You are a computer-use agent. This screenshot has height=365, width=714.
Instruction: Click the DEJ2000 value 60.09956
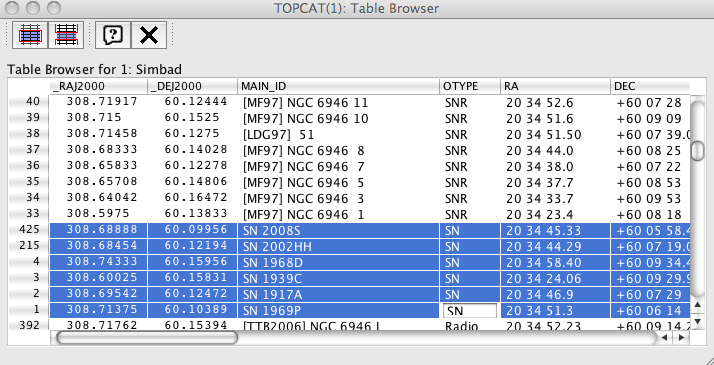[x=193, y=230]
